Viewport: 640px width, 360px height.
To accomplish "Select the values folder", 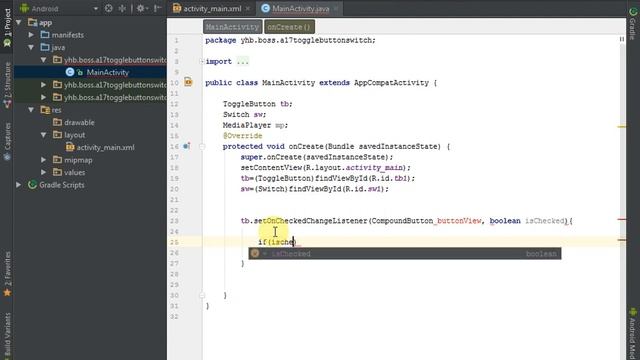I will (75, 172).
